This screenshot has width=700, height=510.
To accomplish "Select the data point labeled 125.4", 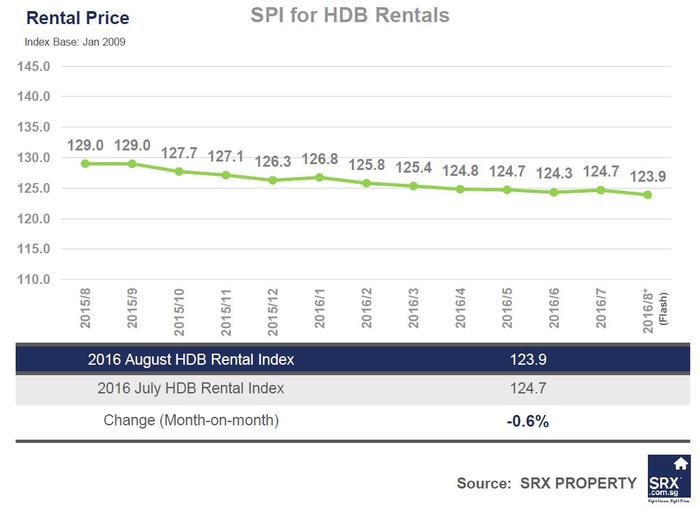I will click(x=413, y=186).
